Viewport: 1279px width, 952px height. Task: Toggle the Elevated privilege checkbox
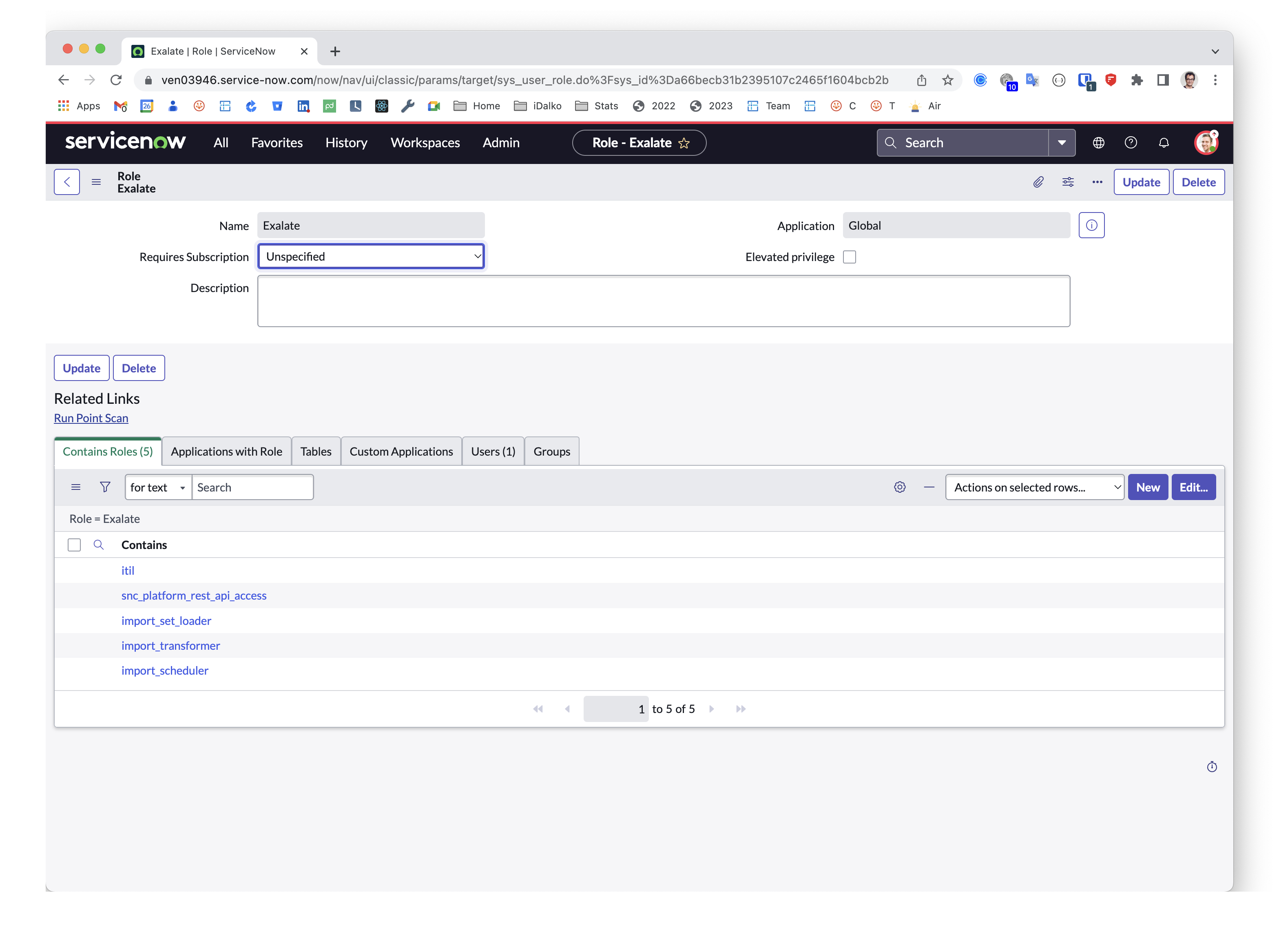pos(849,257)
